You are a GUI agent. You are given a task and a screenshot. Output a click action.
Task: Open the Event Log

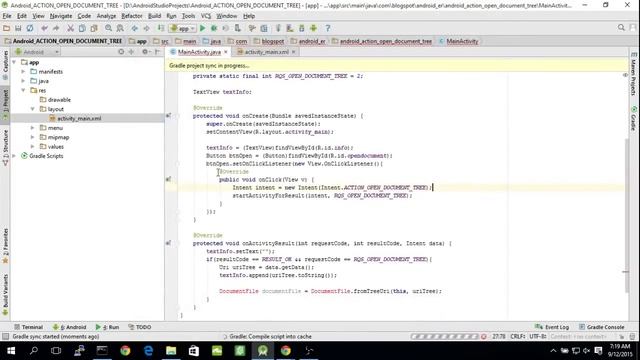pos(552,327)
